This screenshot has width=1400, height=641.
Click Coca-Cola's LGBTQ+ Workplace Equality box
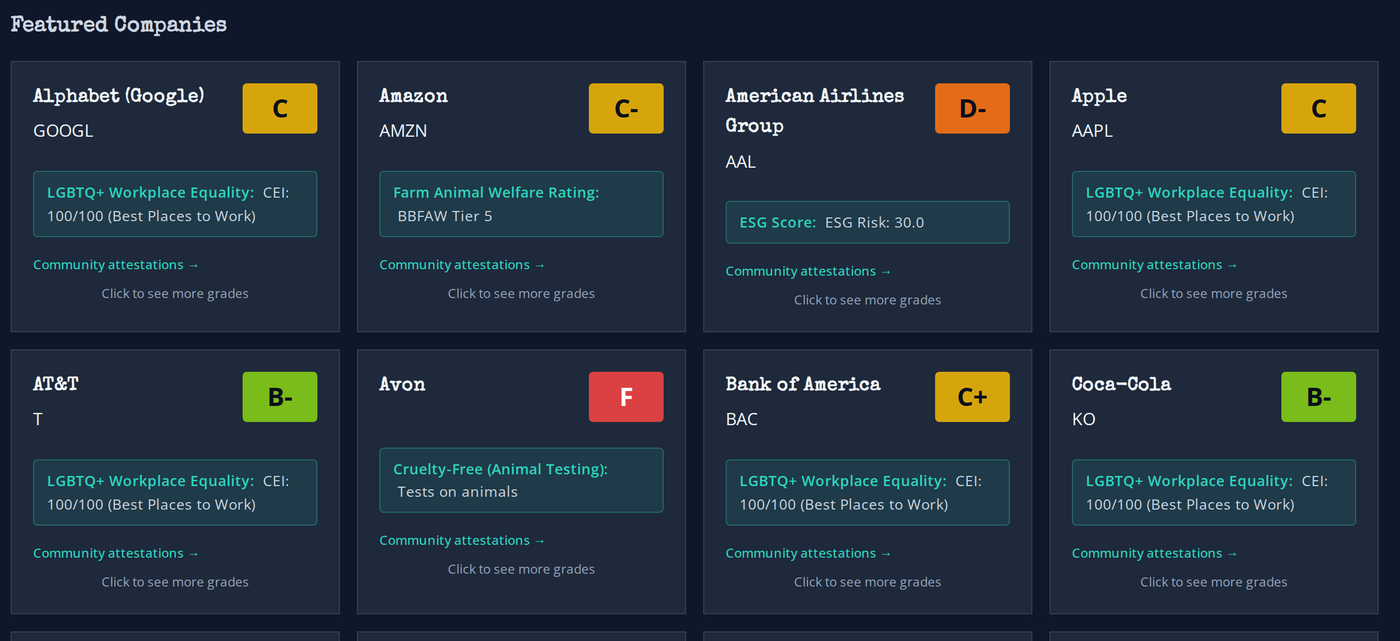point(1214,492)
